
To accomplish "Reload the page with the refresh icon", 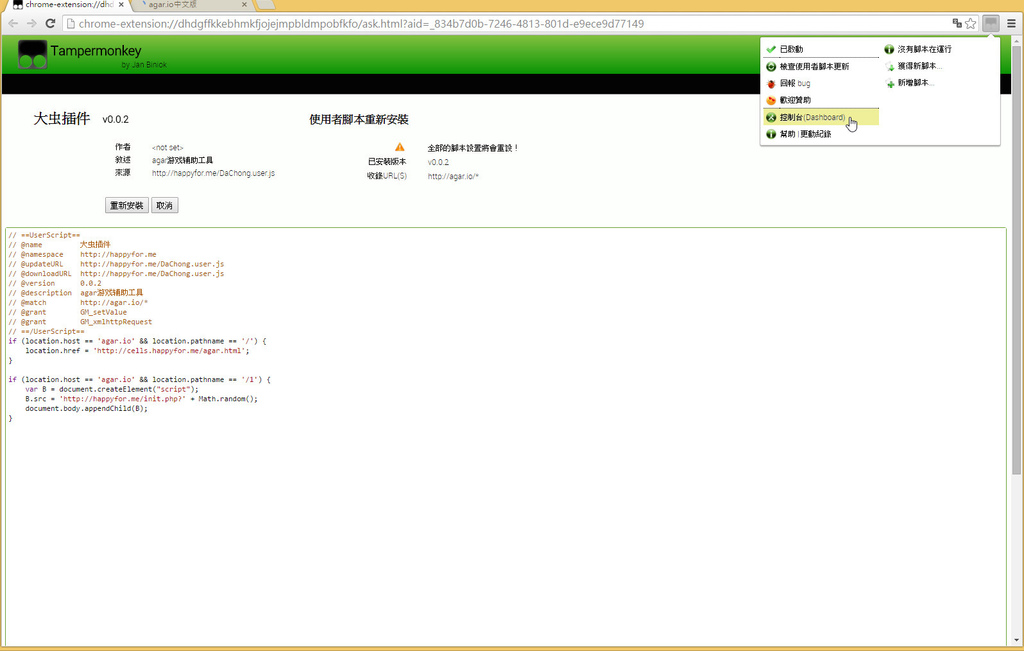I will click(x=50, y=24).
